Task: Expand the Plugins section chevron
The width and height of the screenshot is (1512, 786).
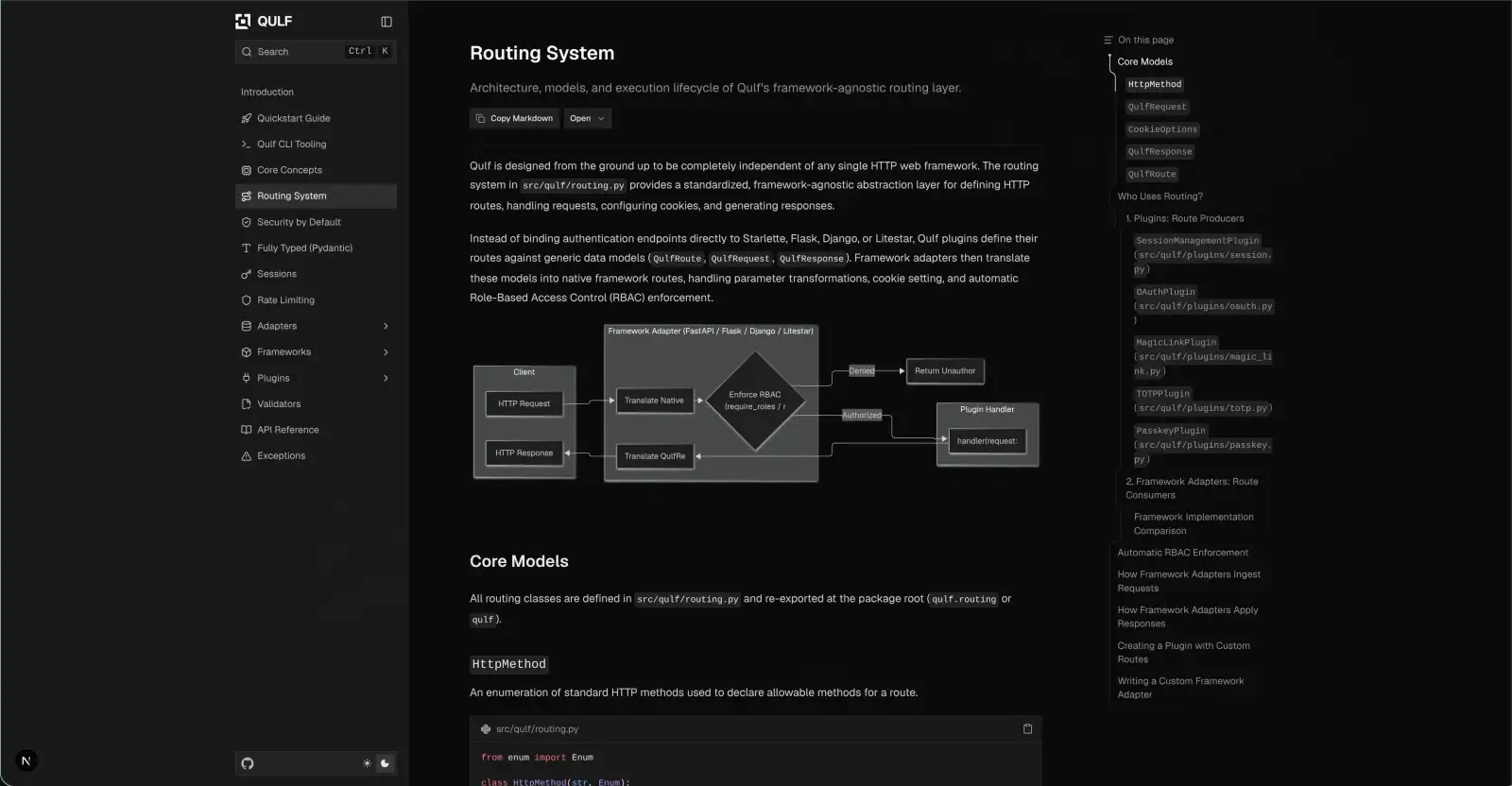Action: point(386,378)
